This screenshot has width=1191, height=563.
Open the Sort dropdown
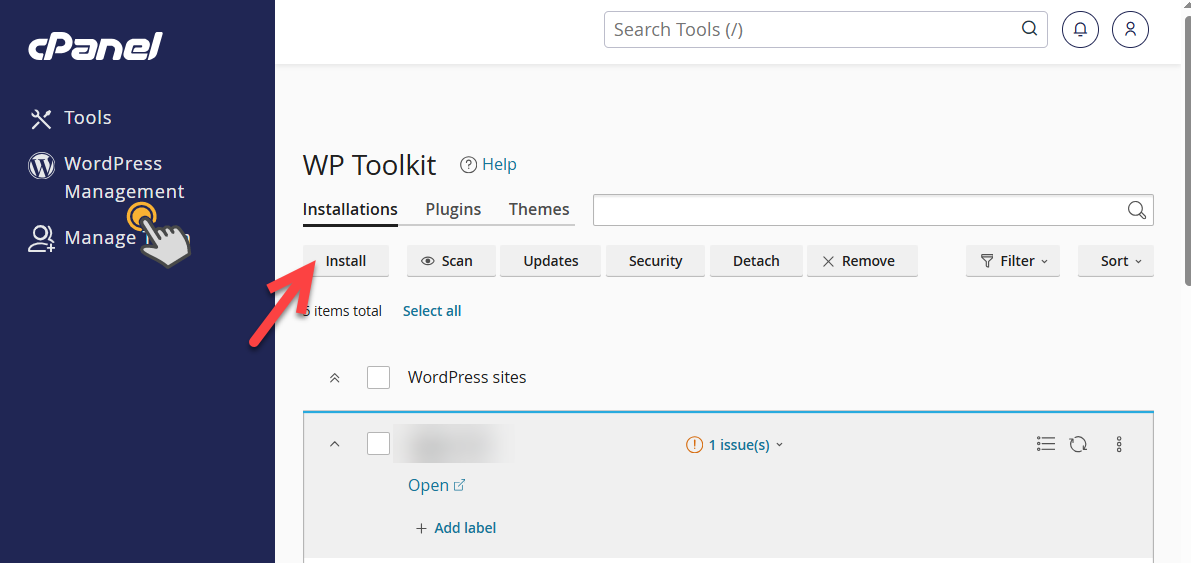click(x=1116, y=261)
